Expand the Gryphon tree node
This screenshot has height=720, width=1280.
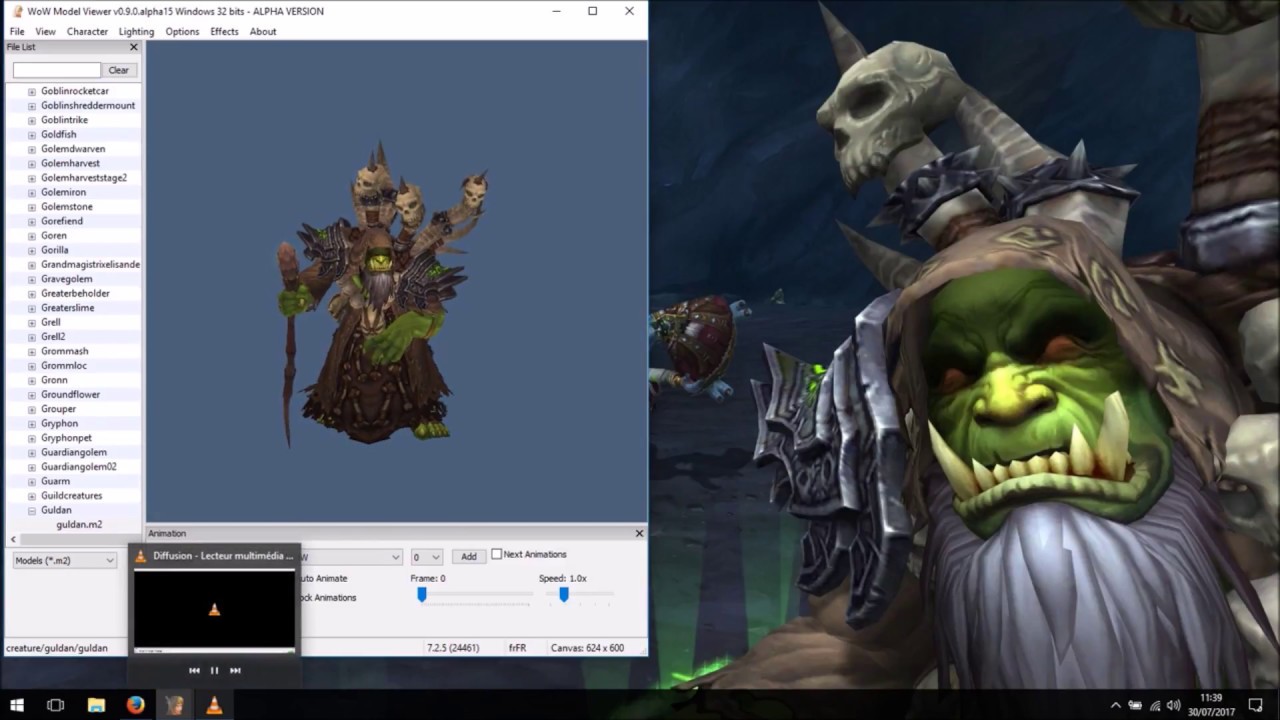(32, 424)
